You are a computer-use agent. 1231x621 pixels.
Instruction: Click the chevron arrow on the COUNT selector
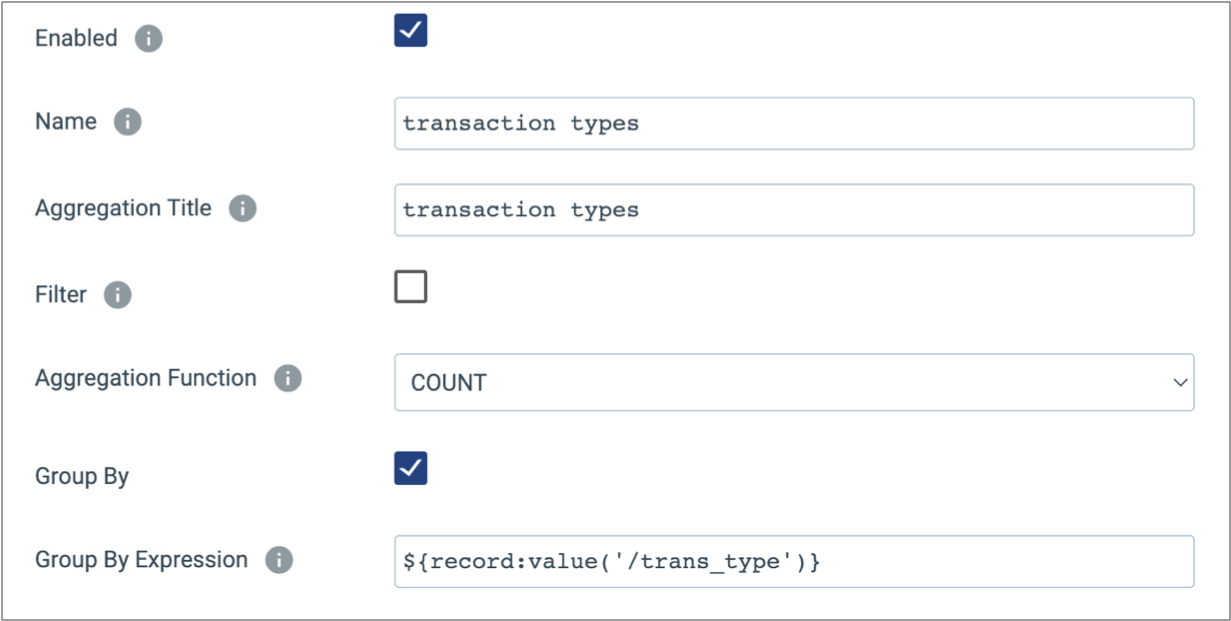tap(1180, 382)
